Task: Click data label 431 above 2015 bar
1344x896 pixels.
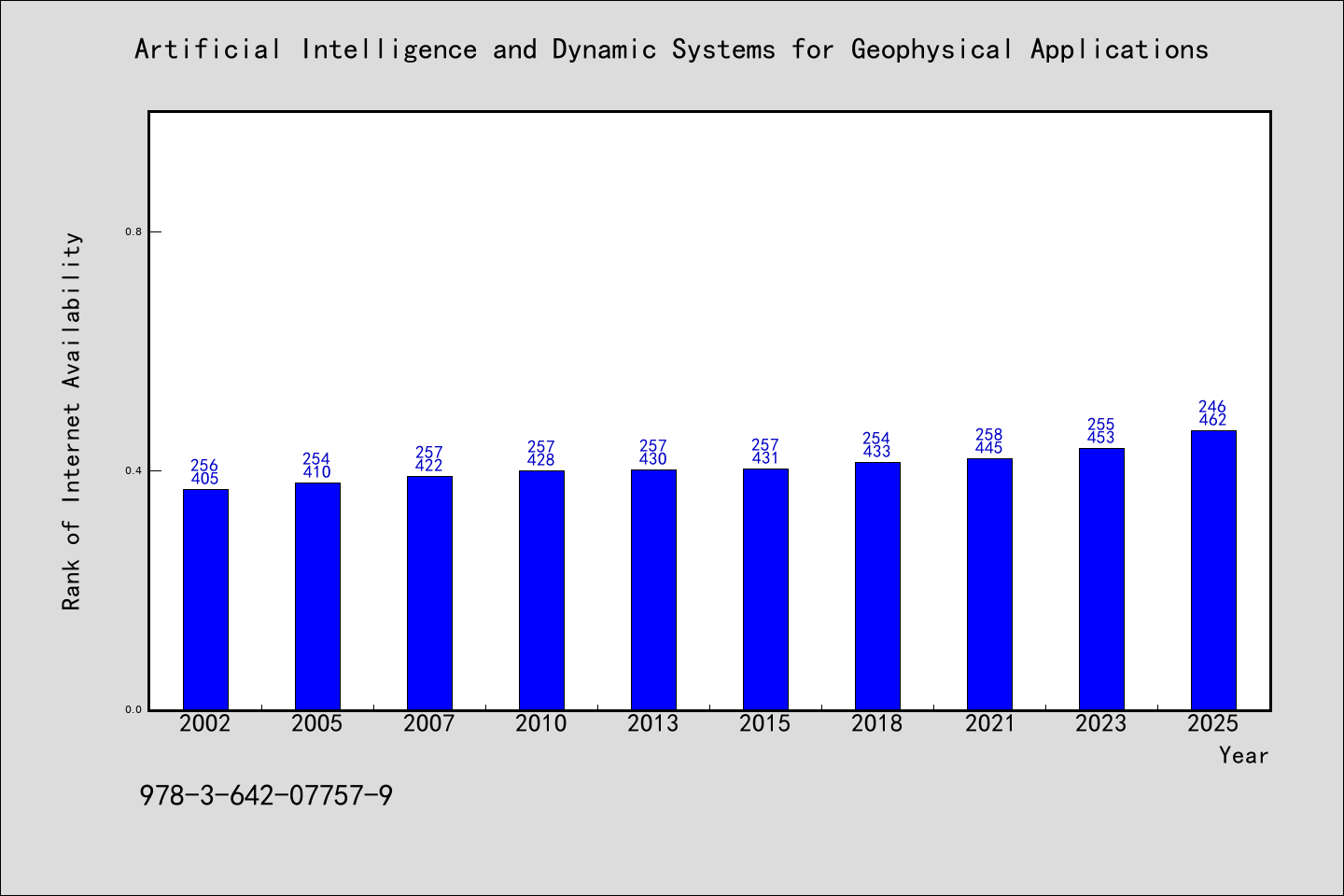Action: (x=765, y=458)
